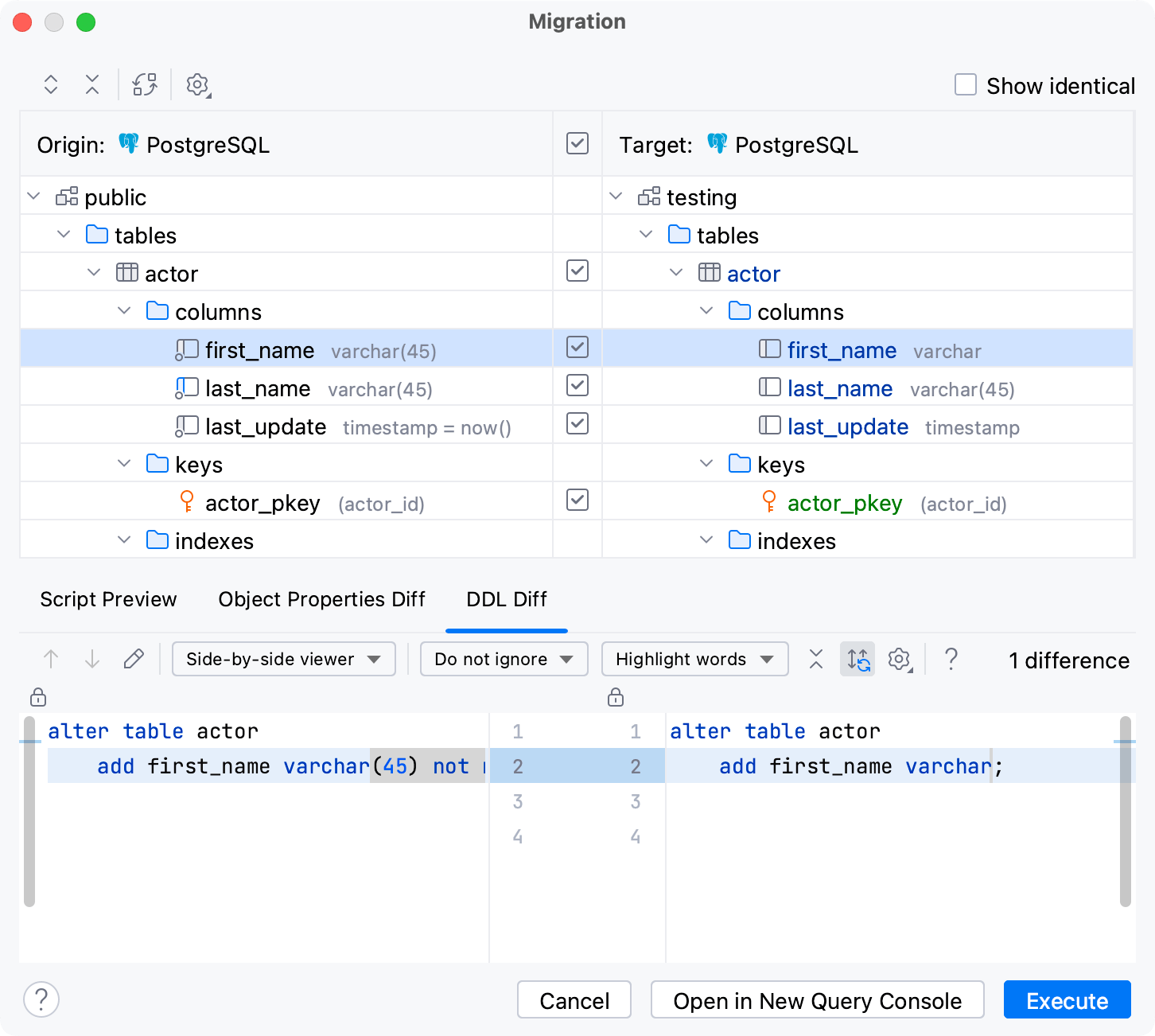Collapse the public schema node in Origin
Screen dimensions: 1155x1036
pyautogui.click(x=33, y=197)
